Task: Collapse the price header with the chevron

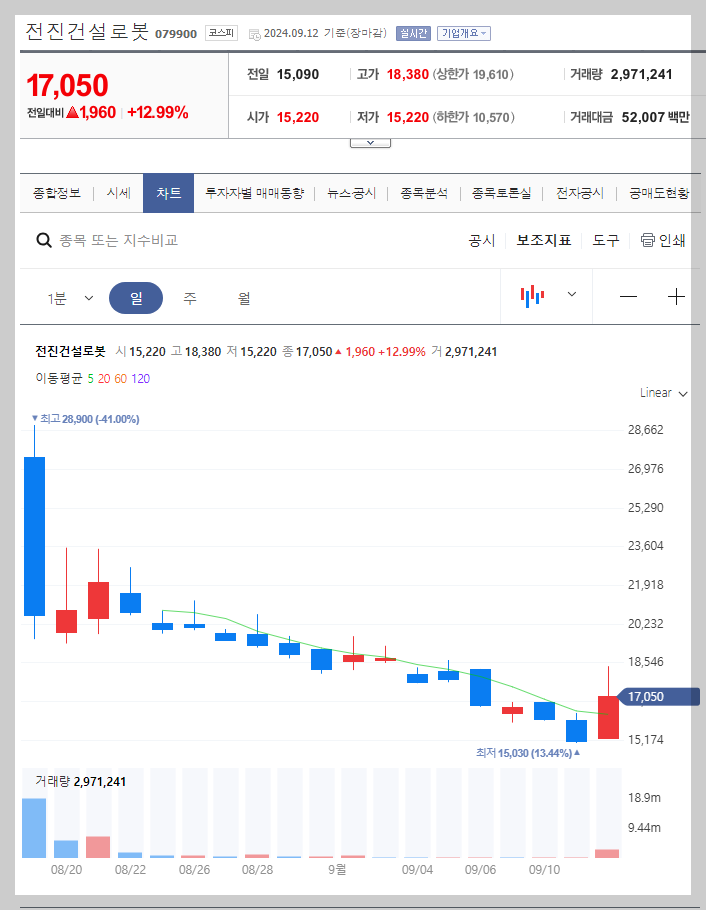Action: tap(370, 140)
